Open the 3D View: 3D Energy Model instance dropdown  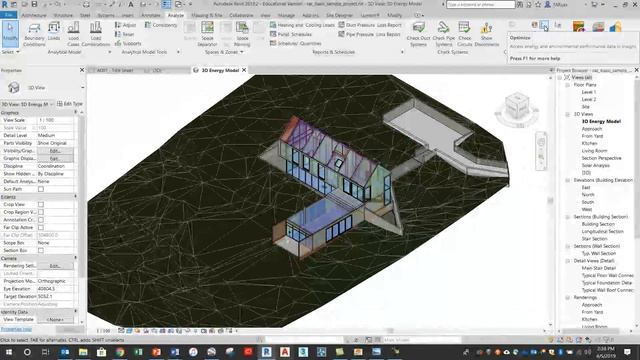coord(51,104)
